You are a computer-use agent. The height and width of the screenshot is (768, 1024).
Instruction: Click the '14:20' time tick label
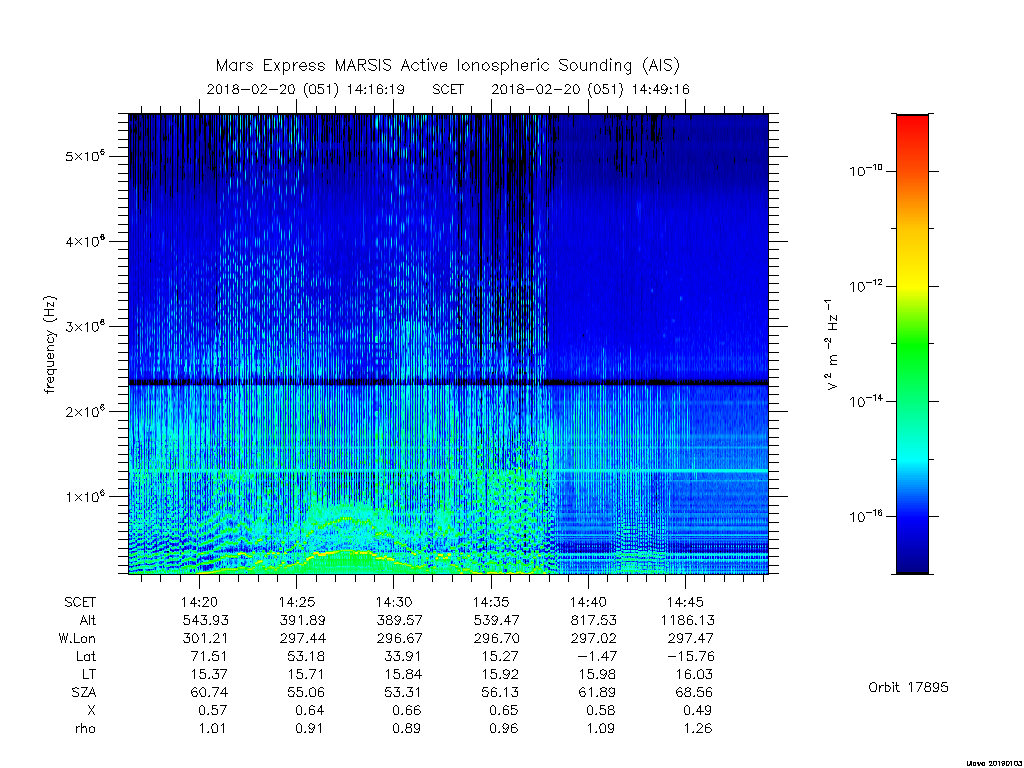199,602
